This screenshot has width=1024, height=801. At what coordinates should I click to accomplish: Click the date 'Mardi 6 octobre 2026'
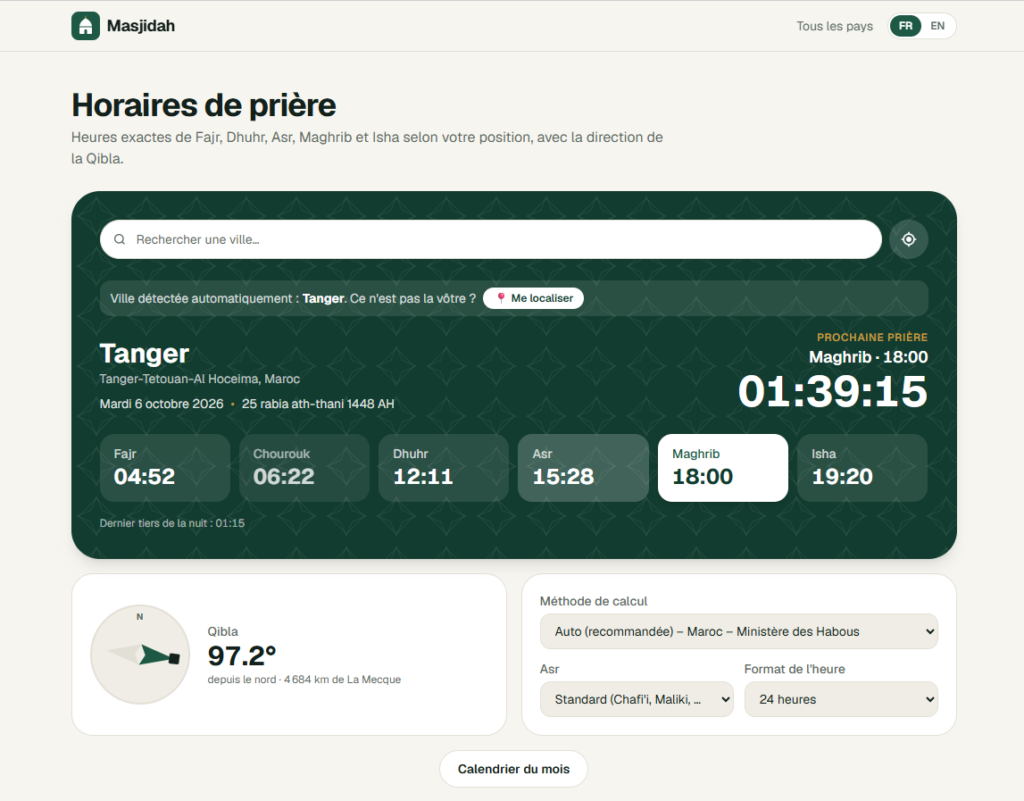(161, 404)
